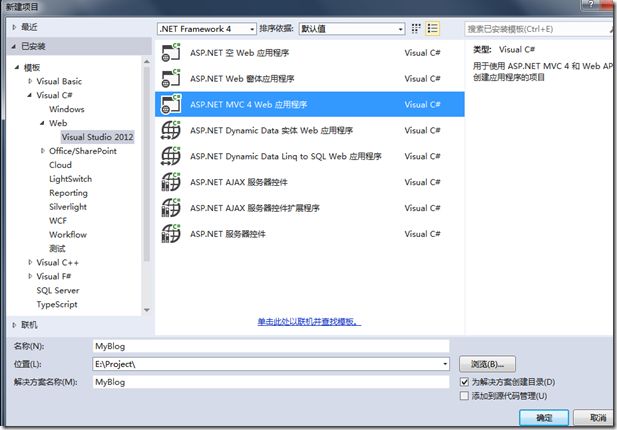The width and height of the screenshot is (617, 430).
Task: Select the ASP.NET Web 窗体应用程序 template icon
Action: tap(171, 79)
